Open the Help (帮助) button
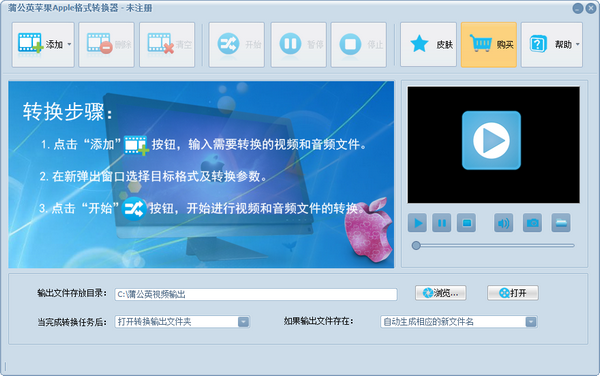 tap(552, 45)
